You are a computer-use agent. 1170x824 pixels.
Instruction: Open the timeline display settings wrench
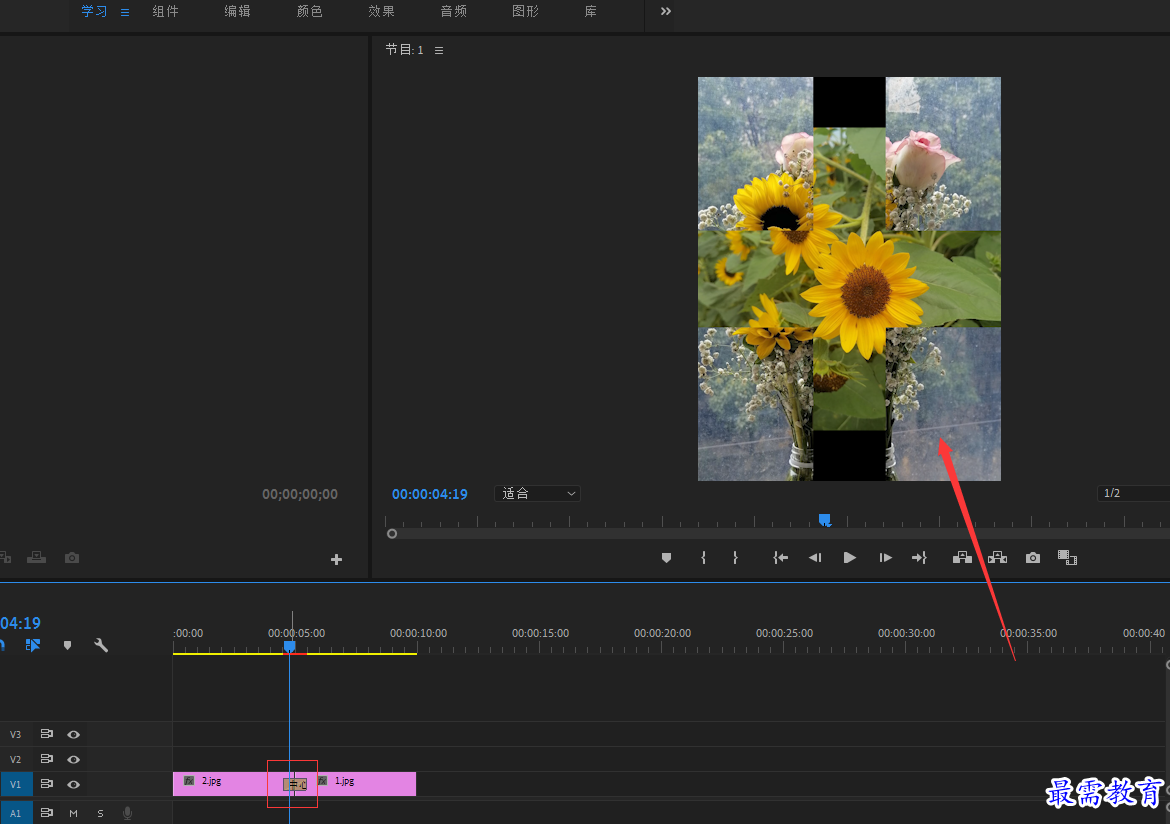[101, 645]
